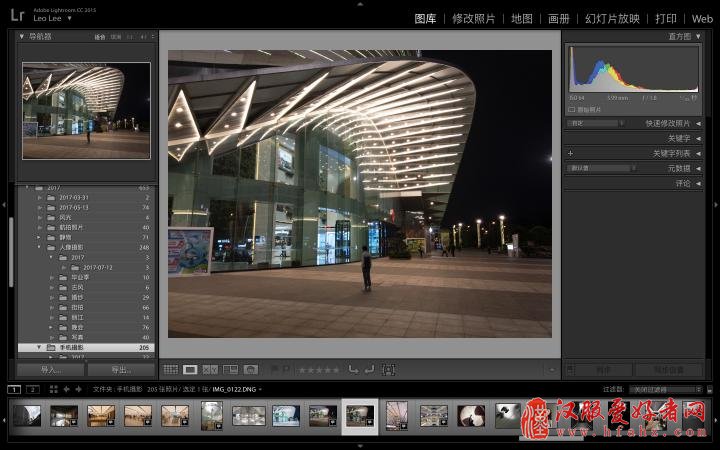This screenshot has width=720, height=450.
Task: Switch to Grid view in the toolbar
Action: pos(171,370)
